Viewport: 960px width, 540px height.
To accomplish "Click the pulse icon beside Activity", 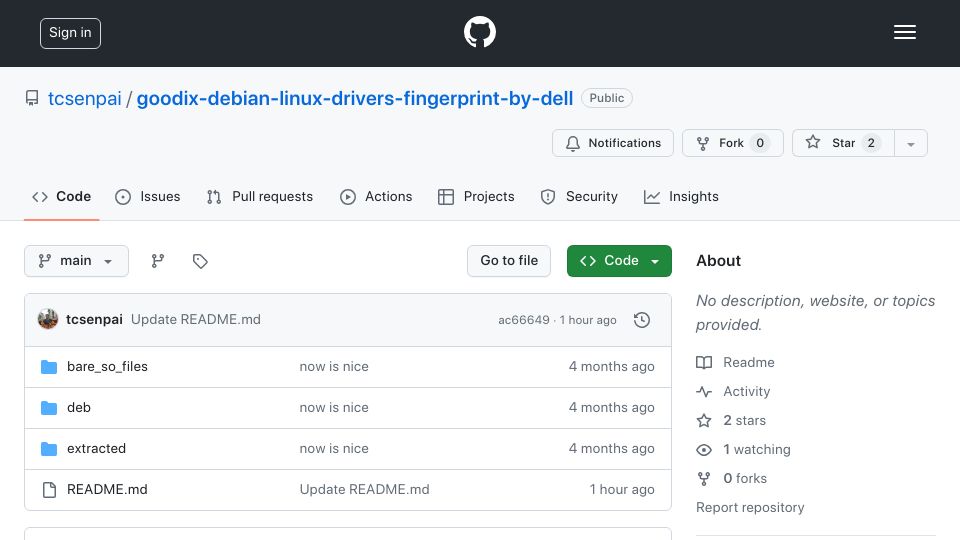I will click(704, 392).
